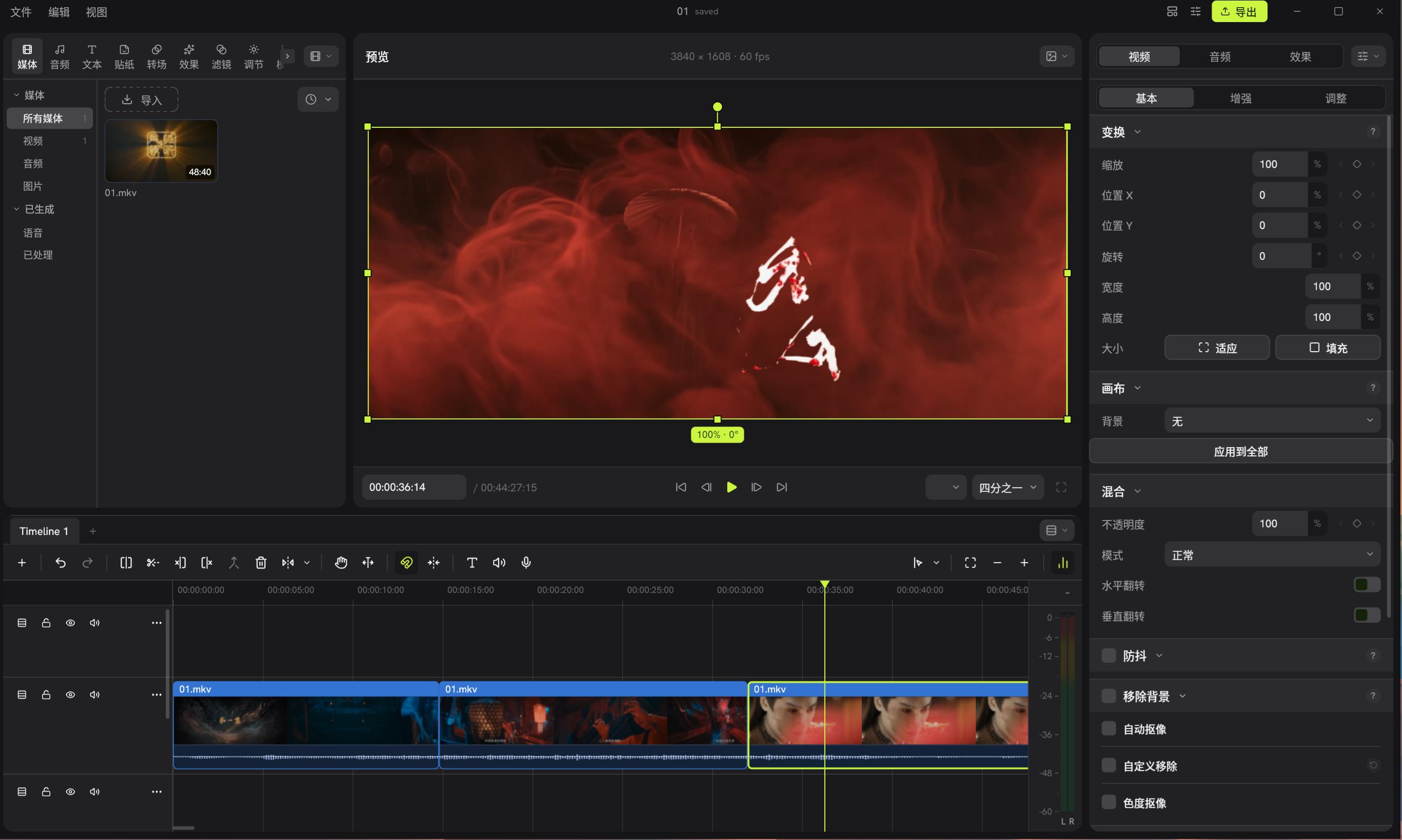Toggle the audio level meter icon
This screenshot has width=1402, height=840.
(x=1063, y=563)
